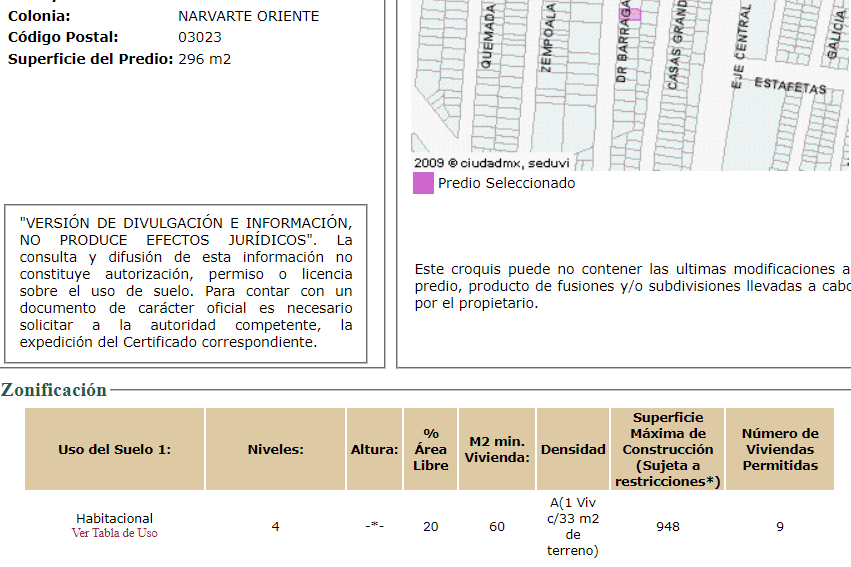Click the 'Predio Seleccionado' legend text
The height and width of the screenshot is (567, 851).
(x=506, y=183)
